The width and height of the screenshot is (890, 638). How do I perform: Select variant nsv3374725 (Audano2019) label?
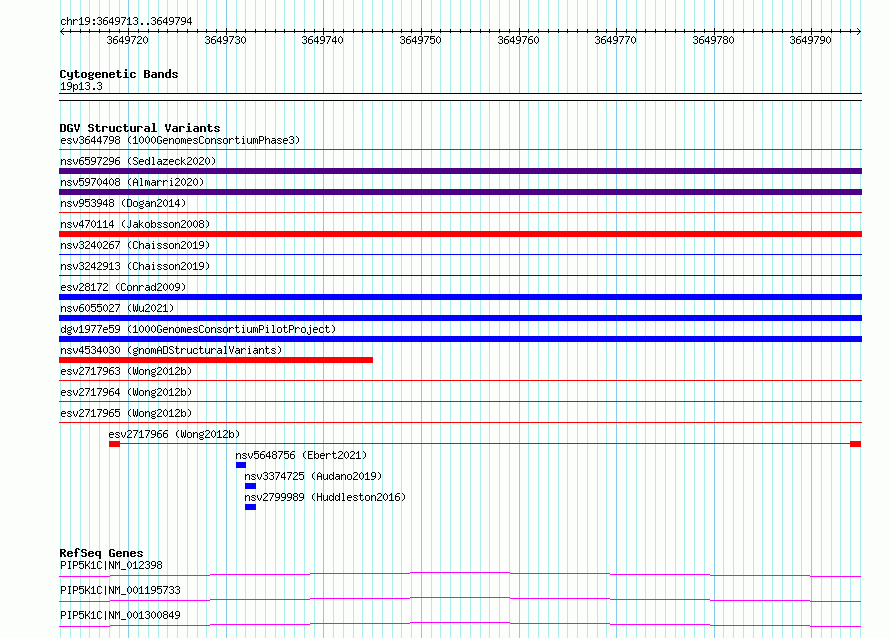[x=313, y=476]
